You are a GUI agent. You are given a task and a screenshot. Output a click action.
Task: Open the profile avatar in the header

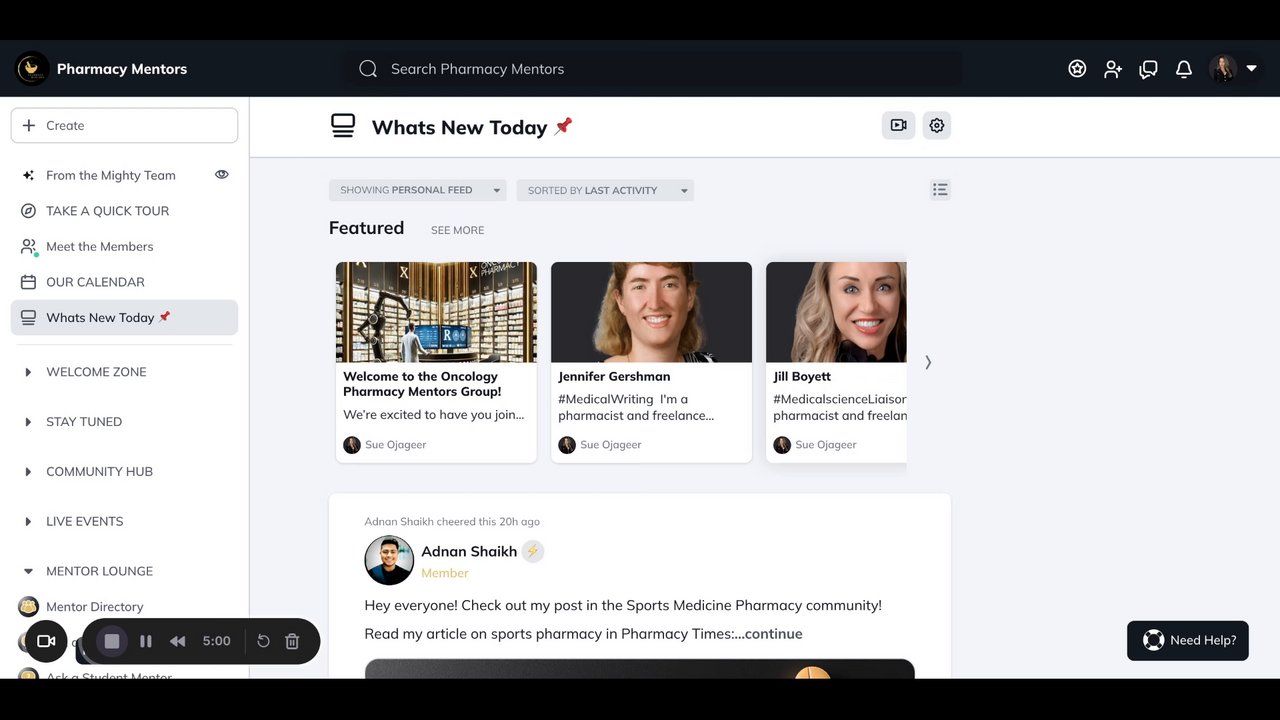(x=1223, y=68)
